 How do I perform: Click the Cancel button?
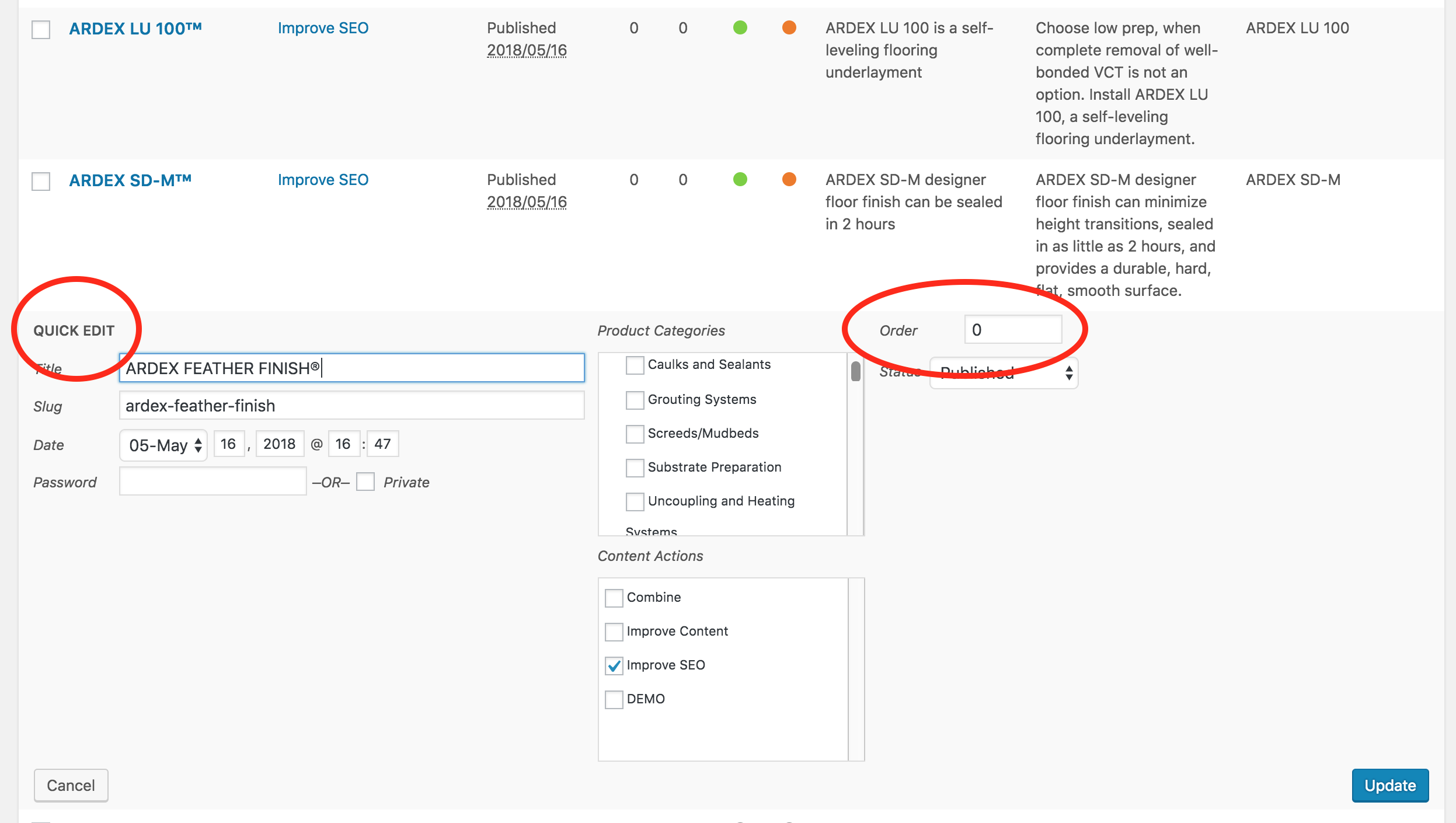[x=71, y=786]
